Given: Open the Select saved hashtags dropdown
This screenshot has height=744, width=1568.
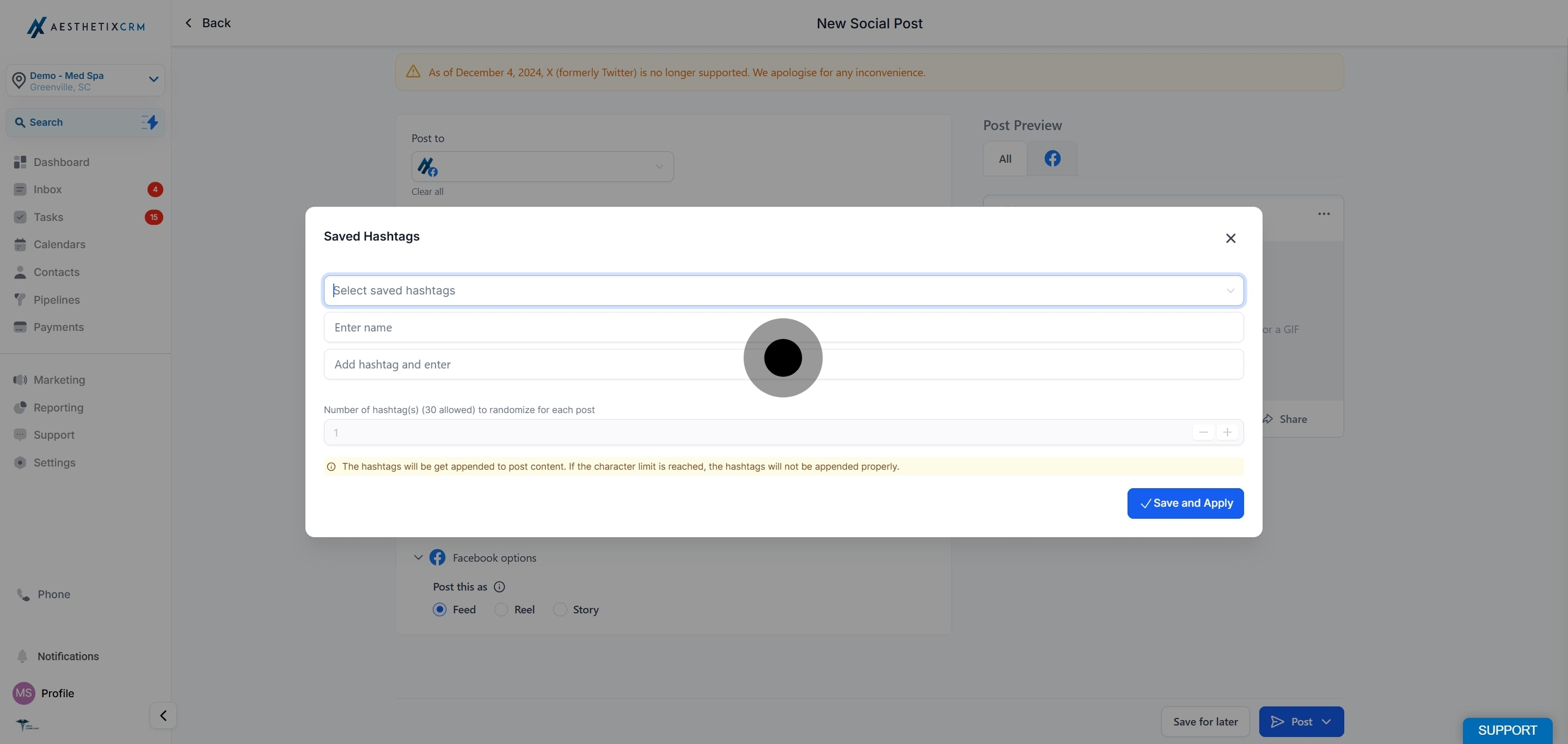Looking at the screenshot, I should click(783, 291).
